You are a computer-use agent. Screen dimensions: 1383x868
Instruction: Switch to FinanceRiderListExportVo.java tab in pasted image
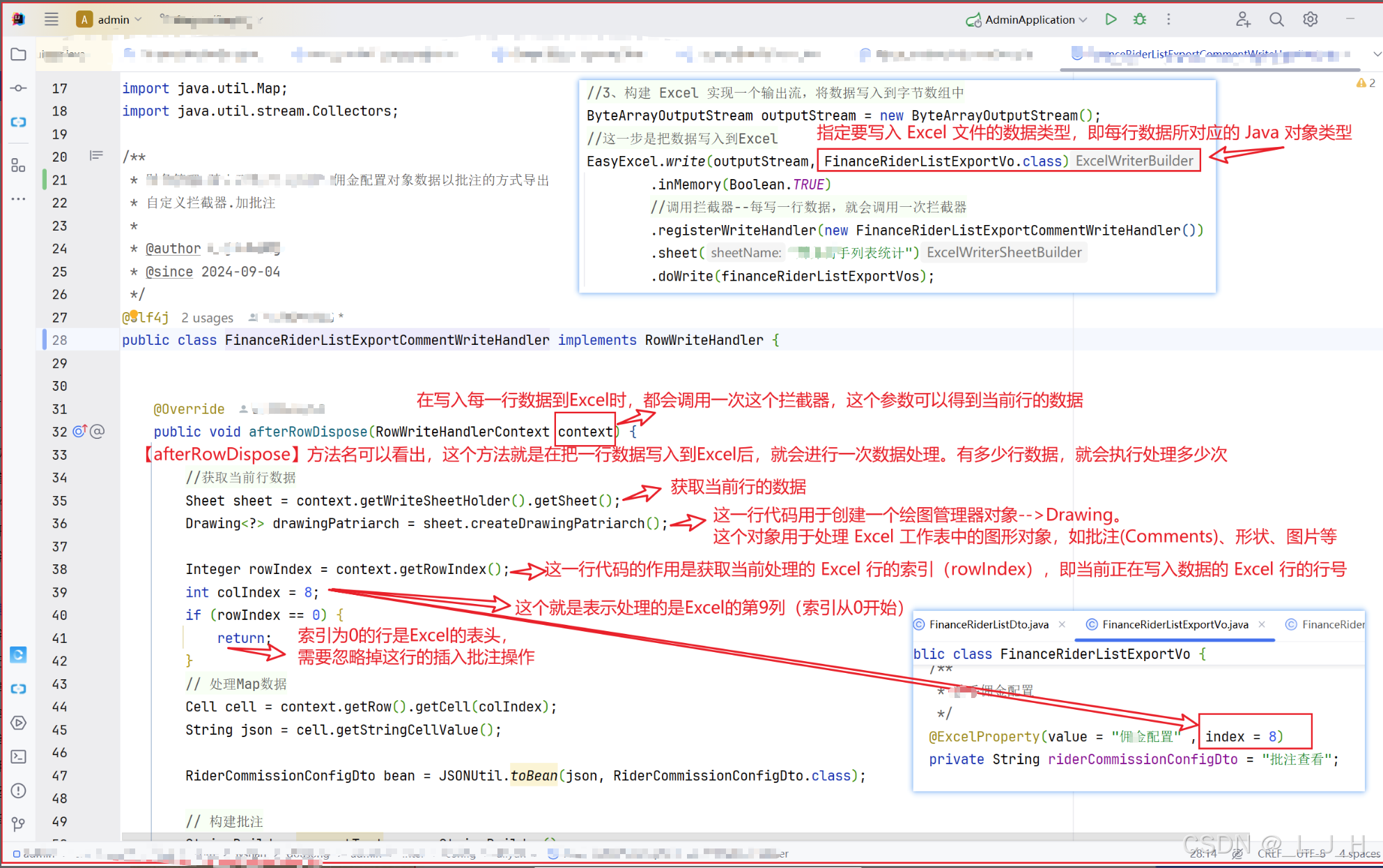coord(1175,624)
